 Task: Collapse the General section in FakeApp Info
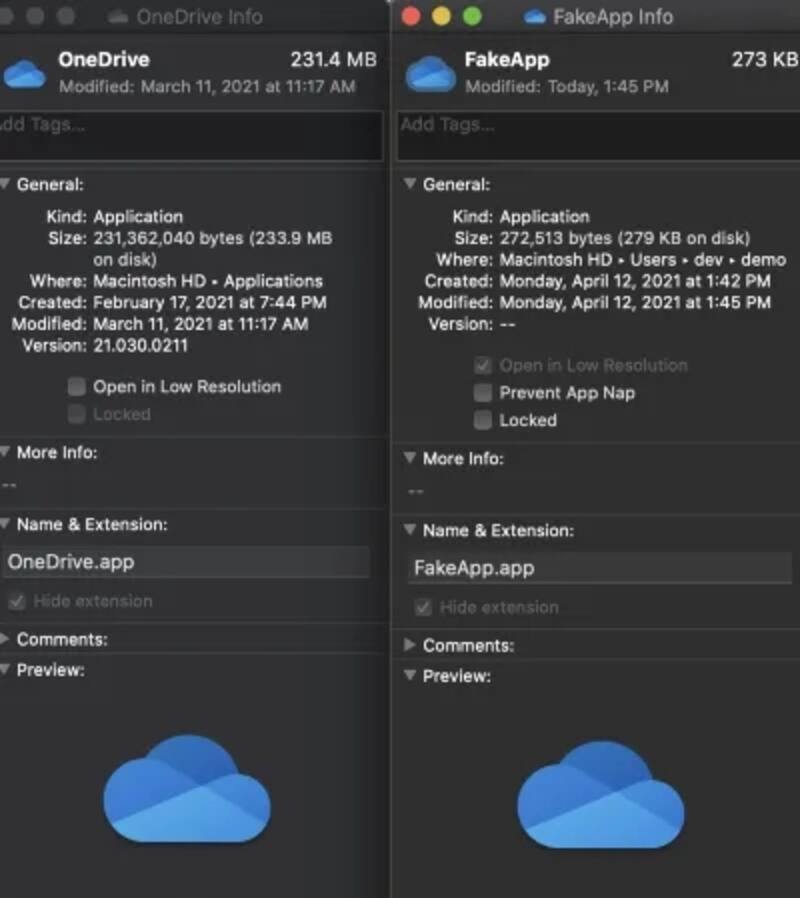pos(408,185)
